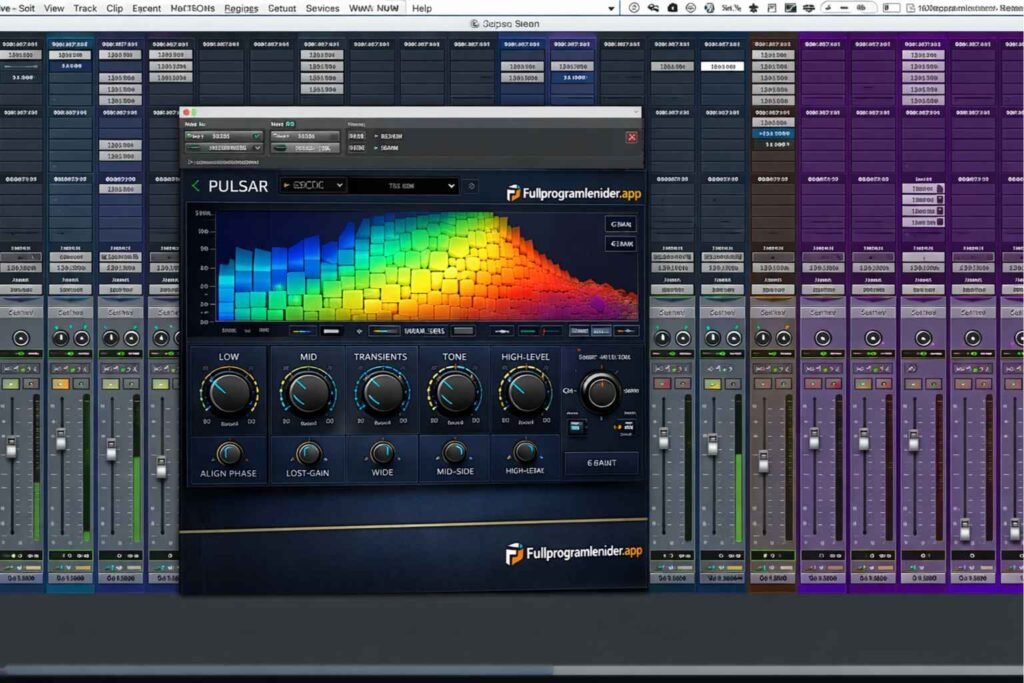Open the first dropdown next to PULSAR

(314, 186)
